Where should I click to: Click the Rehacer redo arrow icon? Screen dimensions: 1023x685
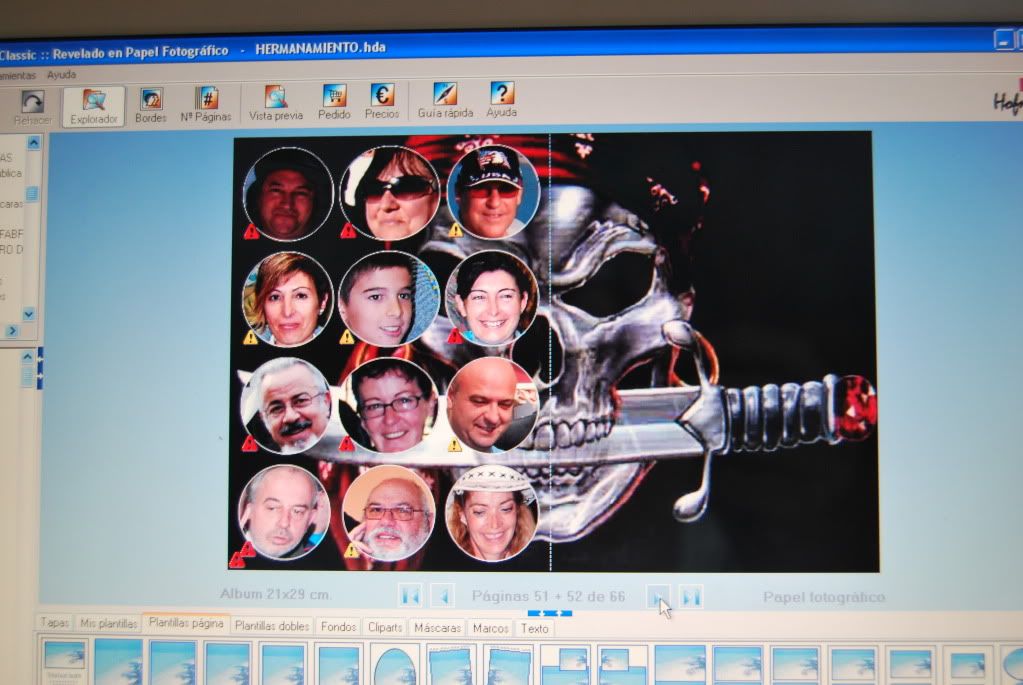coord(32,102)
